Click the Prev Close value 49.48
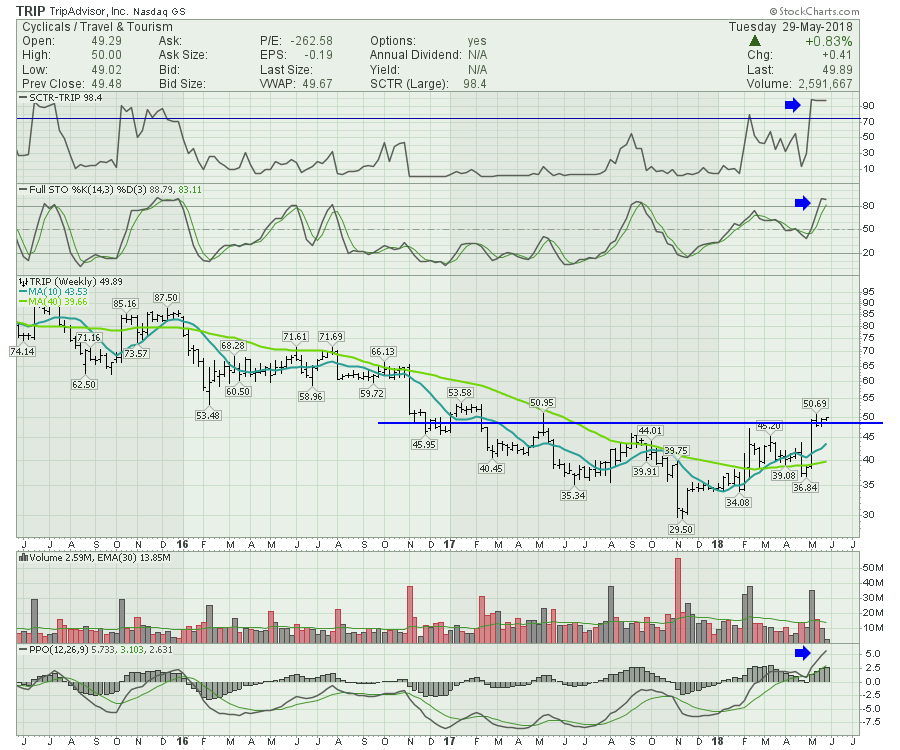Image resolution: width=900 pixels, height=750 pixels. pyautogui.click(x=107, y=84)
